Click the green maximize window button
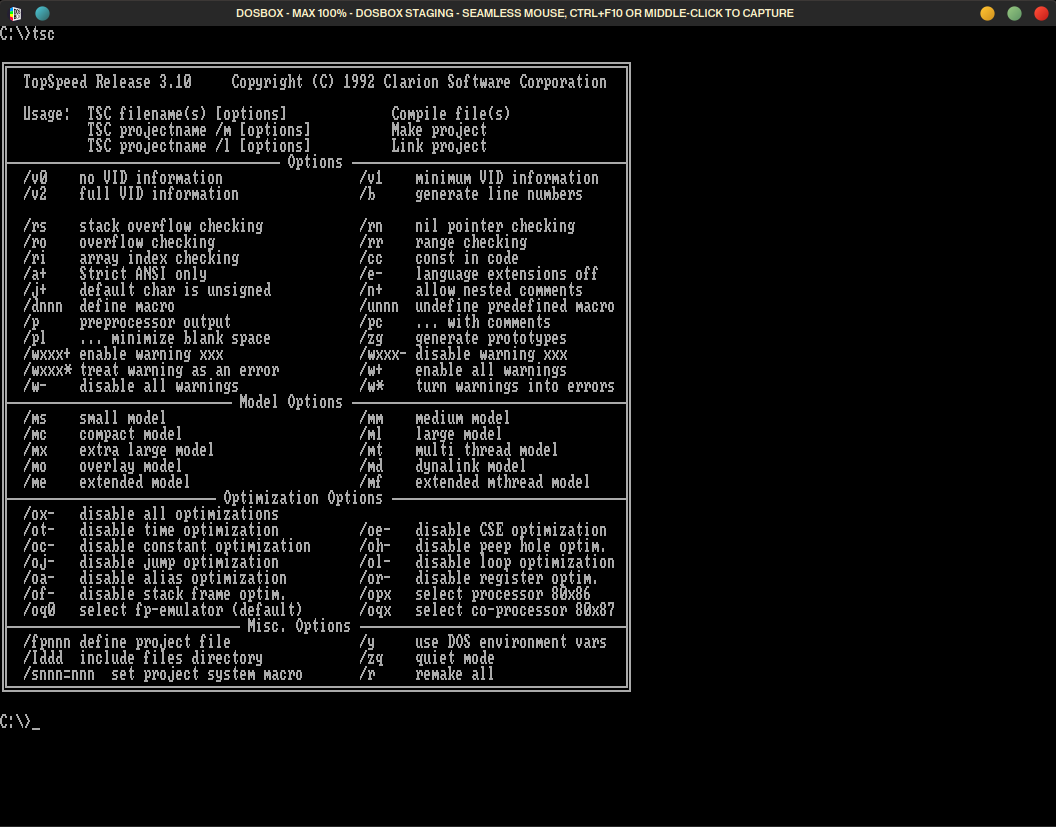 1014,13
